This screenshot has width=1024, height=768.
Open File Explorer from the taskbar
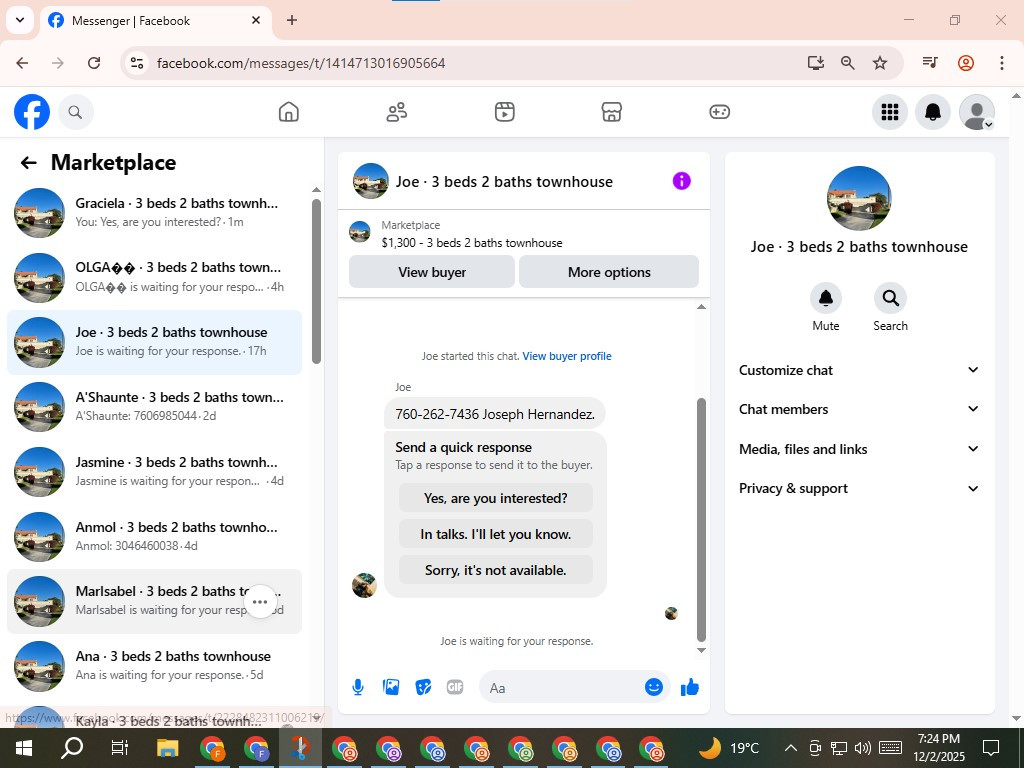tap(168, 748)
